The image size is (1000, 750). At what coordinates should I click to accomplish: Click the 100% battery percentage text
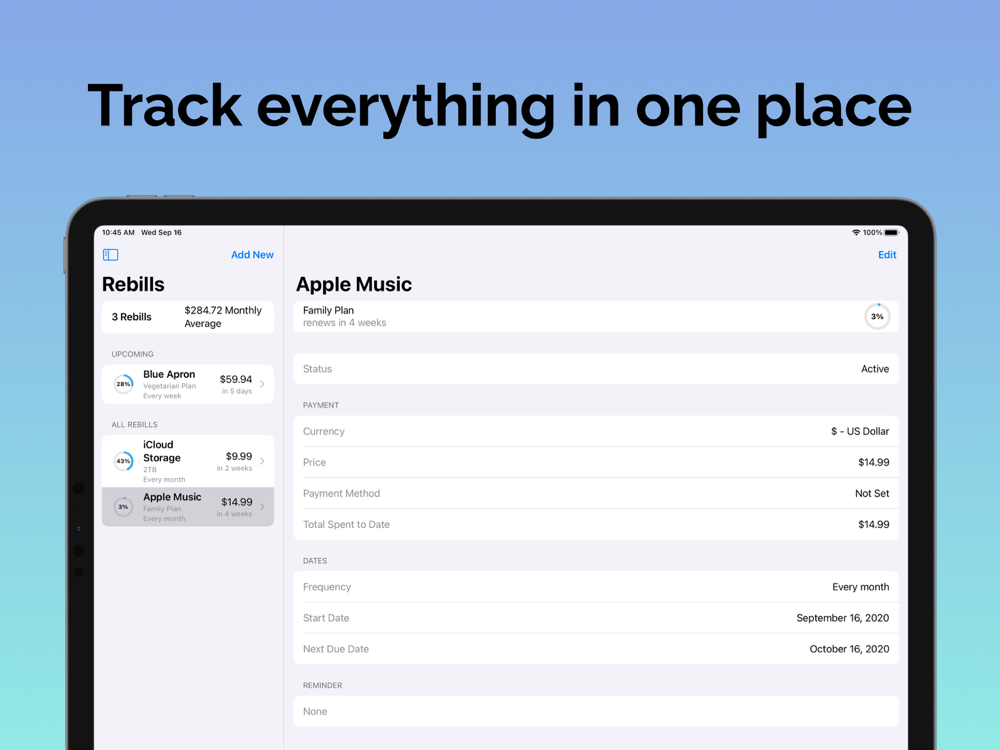point(872,233)
